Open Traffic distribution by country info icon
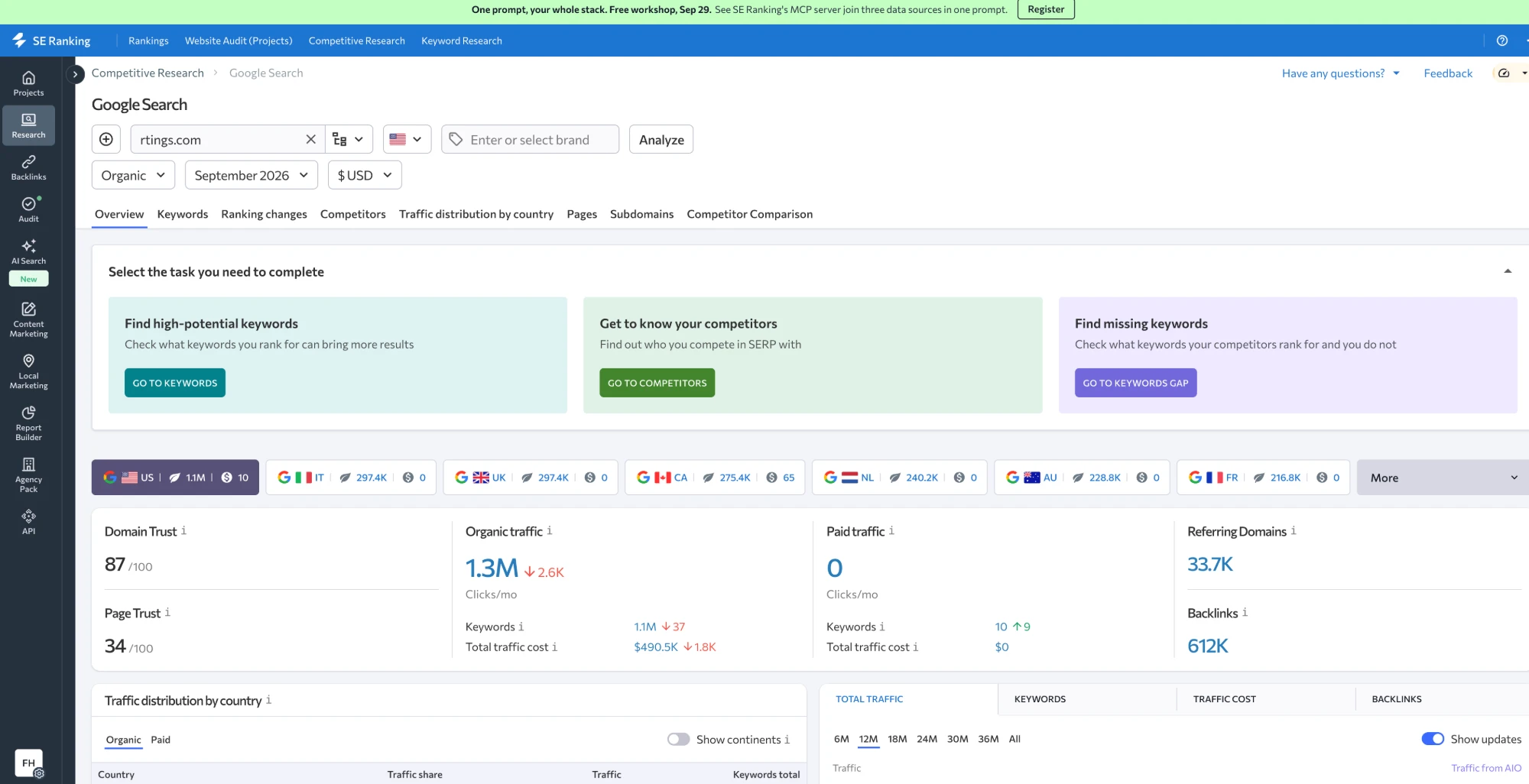 [x=268, y=700]
